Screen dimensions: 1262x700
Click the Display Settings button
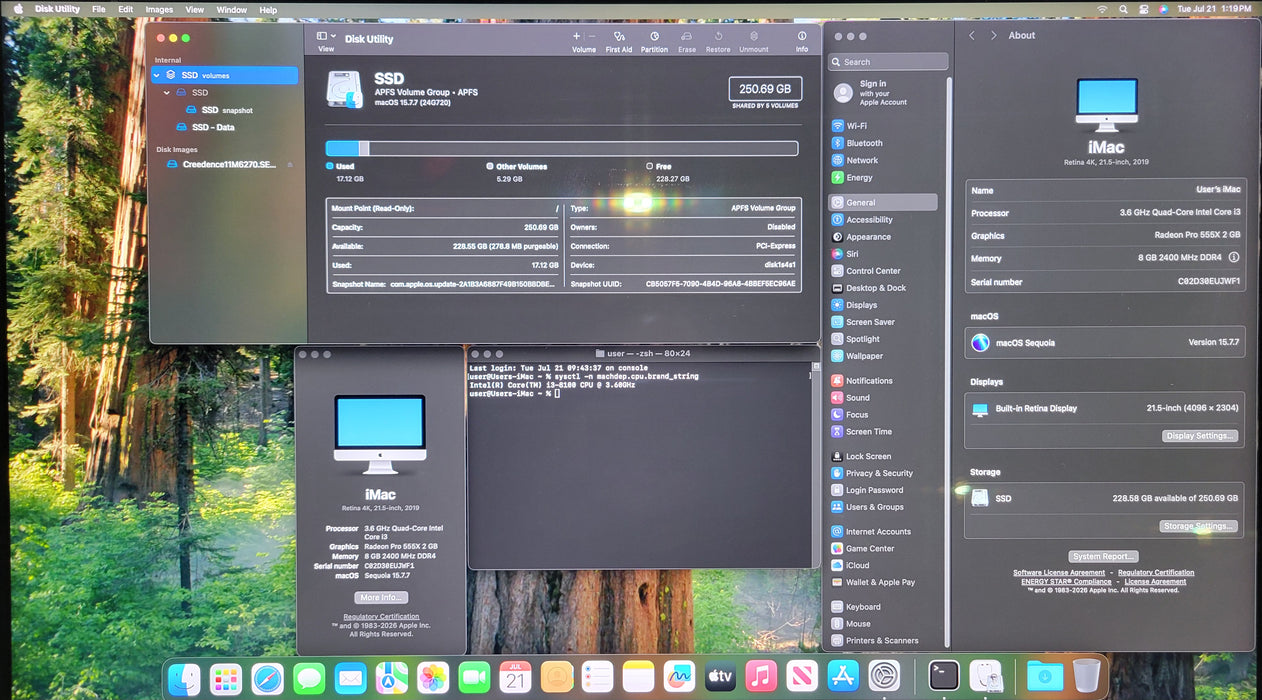point(1200,436)
